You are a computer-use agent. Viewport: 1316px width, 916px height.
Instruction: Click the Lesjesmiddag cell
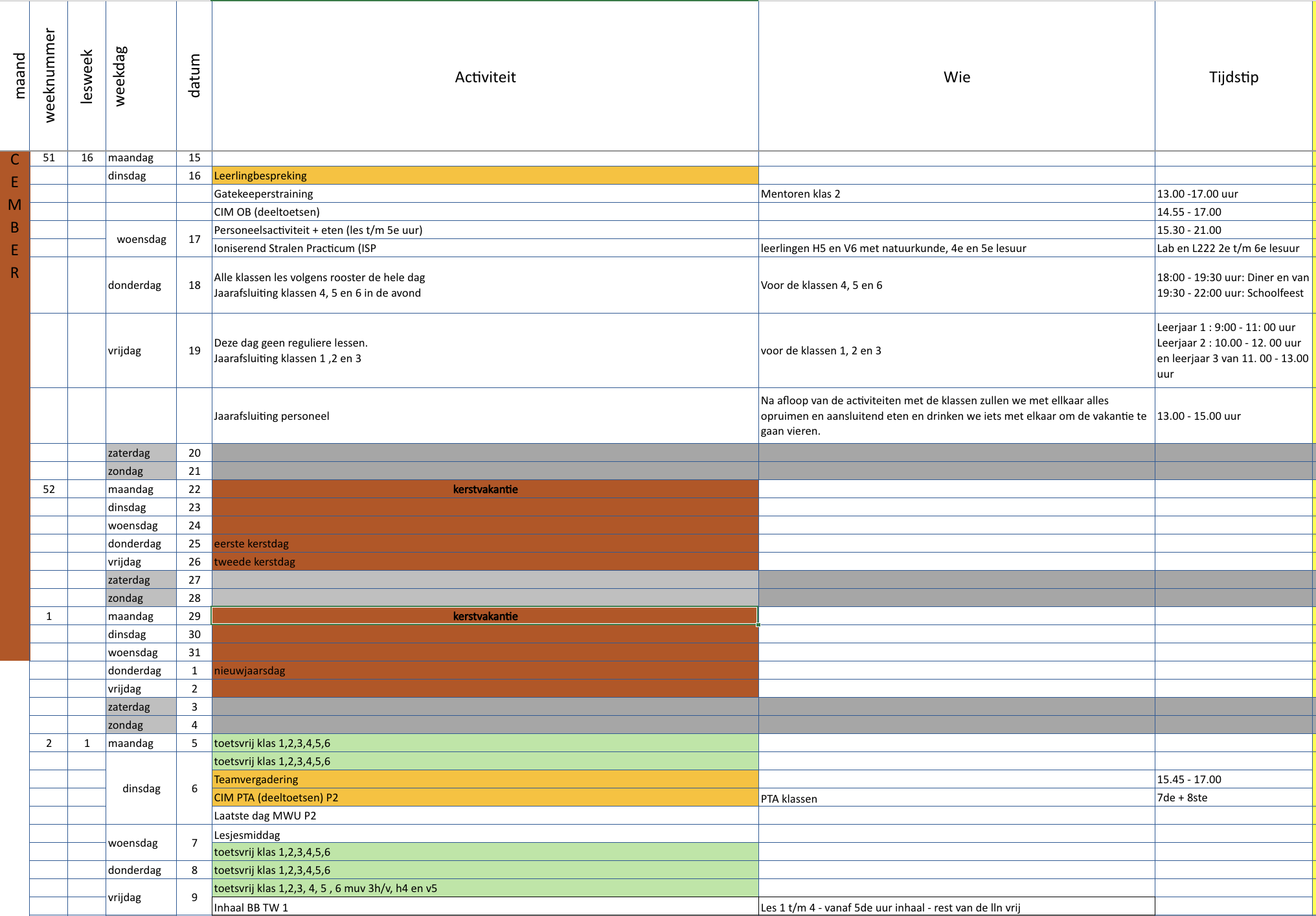coord(484,834)
